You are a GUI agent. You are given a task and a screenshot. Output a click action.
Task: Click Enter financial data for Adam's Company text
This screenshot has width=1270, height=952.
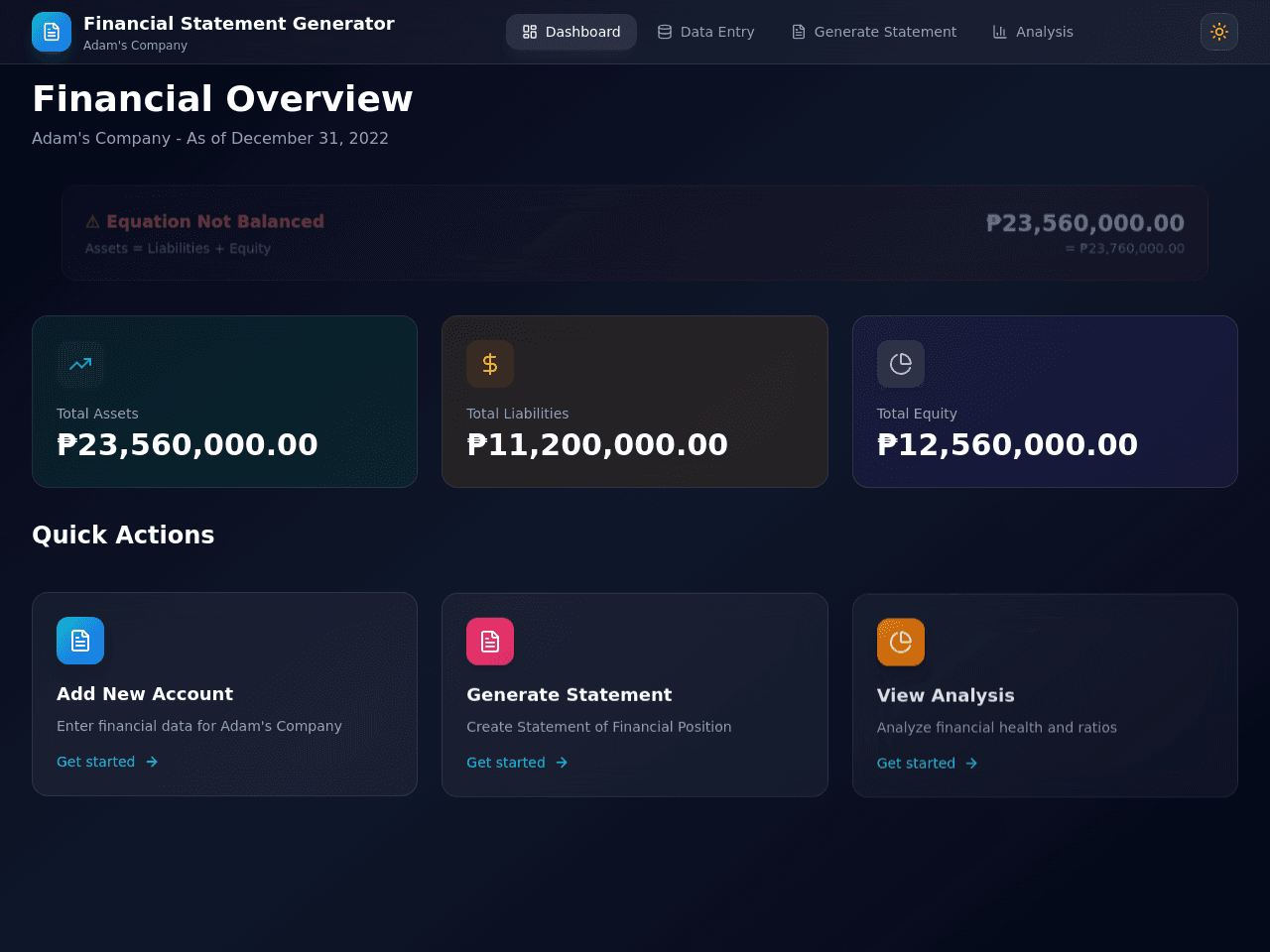[199, 726]
